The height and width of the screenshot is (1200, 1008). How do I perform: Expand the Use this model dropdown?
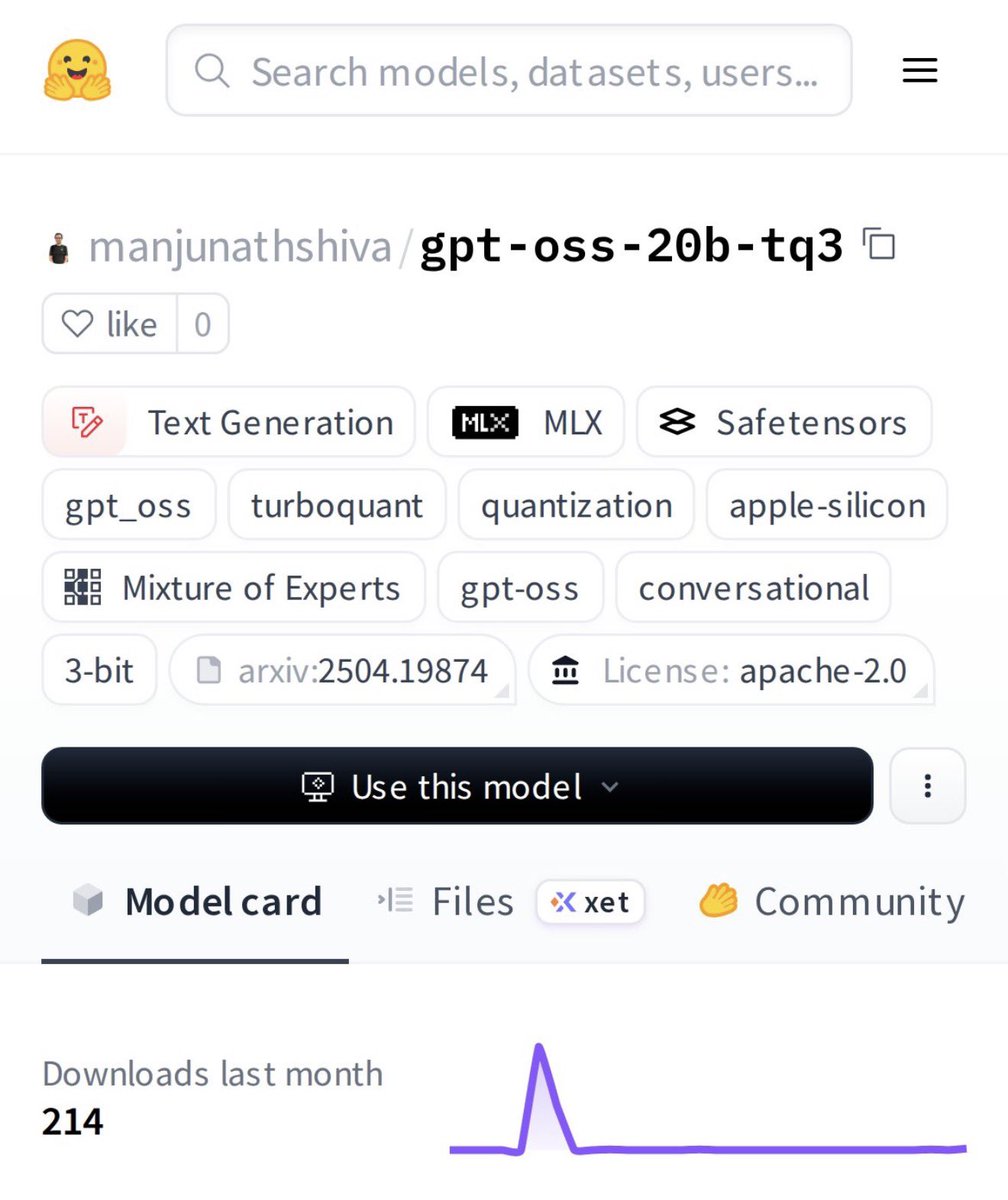point(457,786)
